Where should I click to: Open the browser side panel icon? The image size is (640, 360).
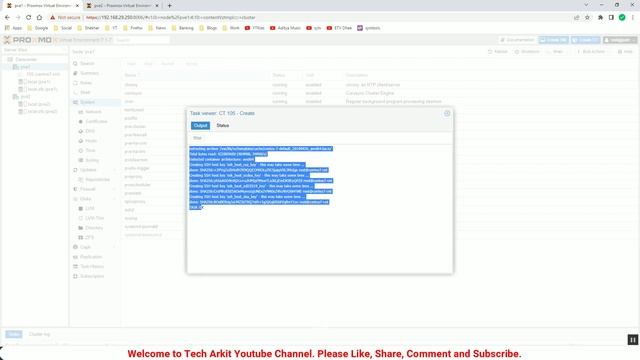(x=611, y=18)
